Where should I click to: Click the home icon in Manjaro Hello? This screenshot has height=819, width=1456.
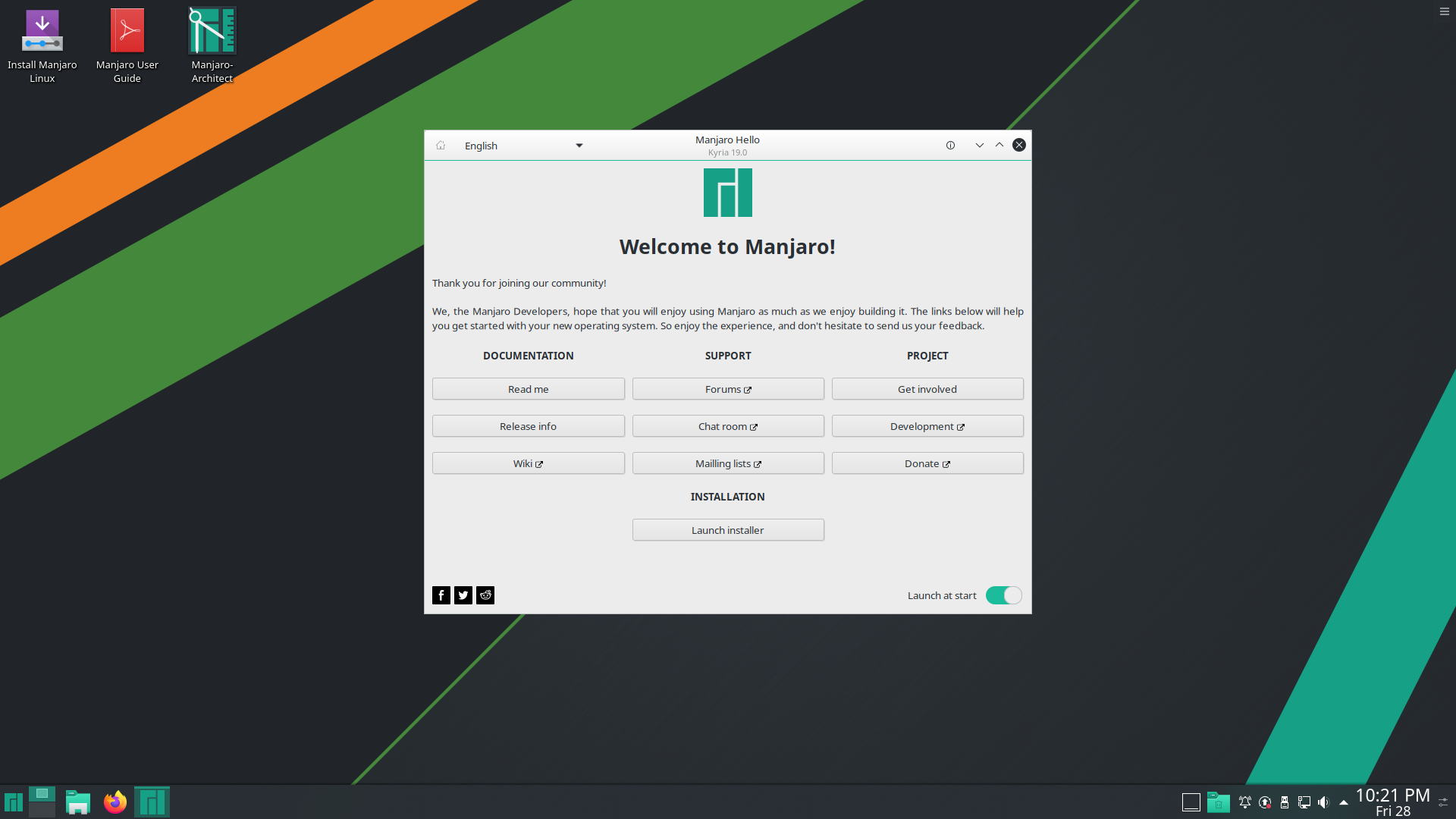441,146
